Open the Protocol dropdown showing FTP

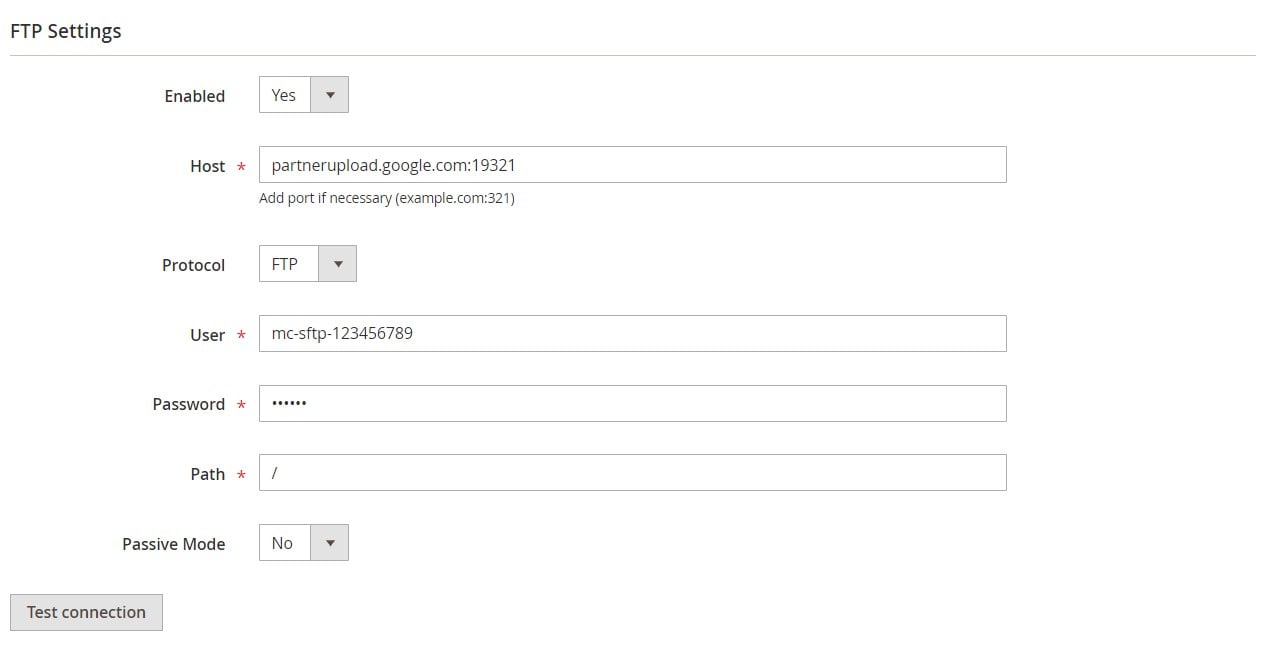tap(308, 264)
